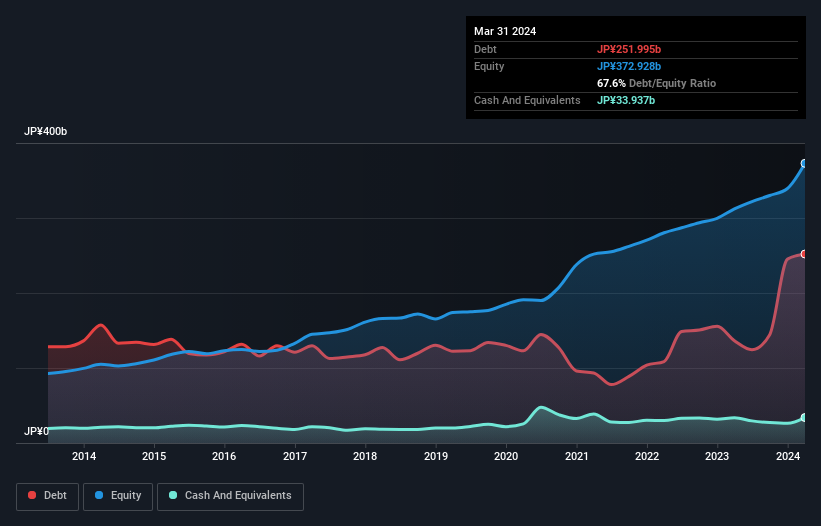Click the 2015 x-axis label
The image size is (821, 526).
coord(154,456)
